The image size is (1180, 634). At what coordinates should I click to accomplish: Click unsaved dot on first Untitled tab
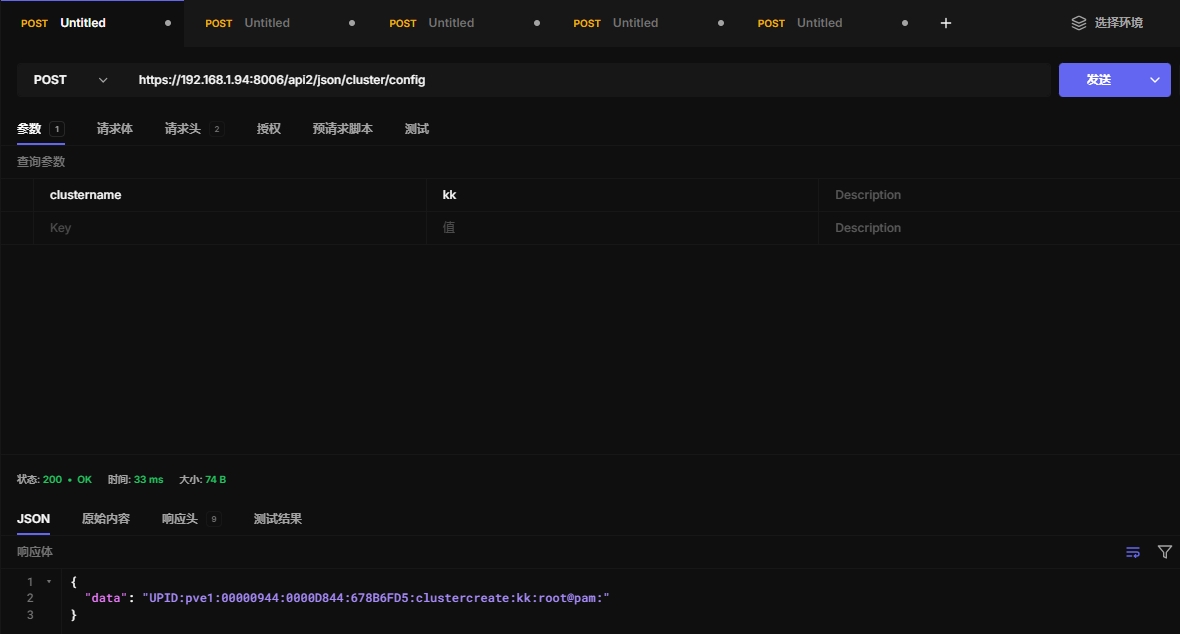pos(167,23)
